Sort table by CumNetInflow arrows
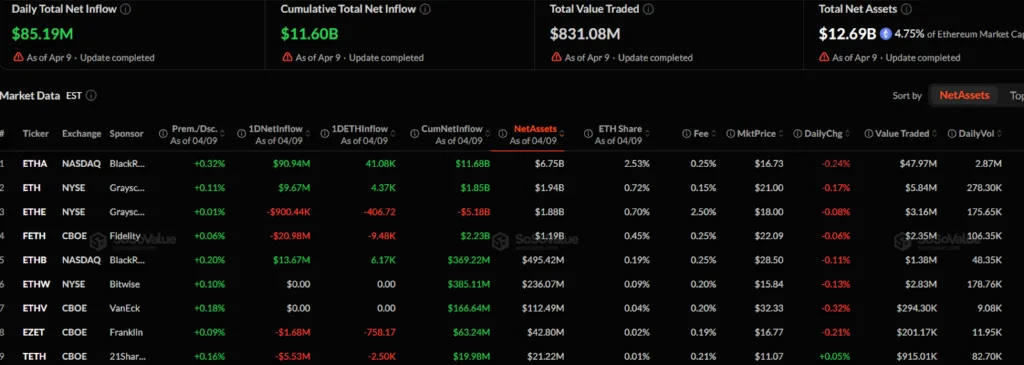1024x365 pixels. pyautogui.click(x=487, y=134)
